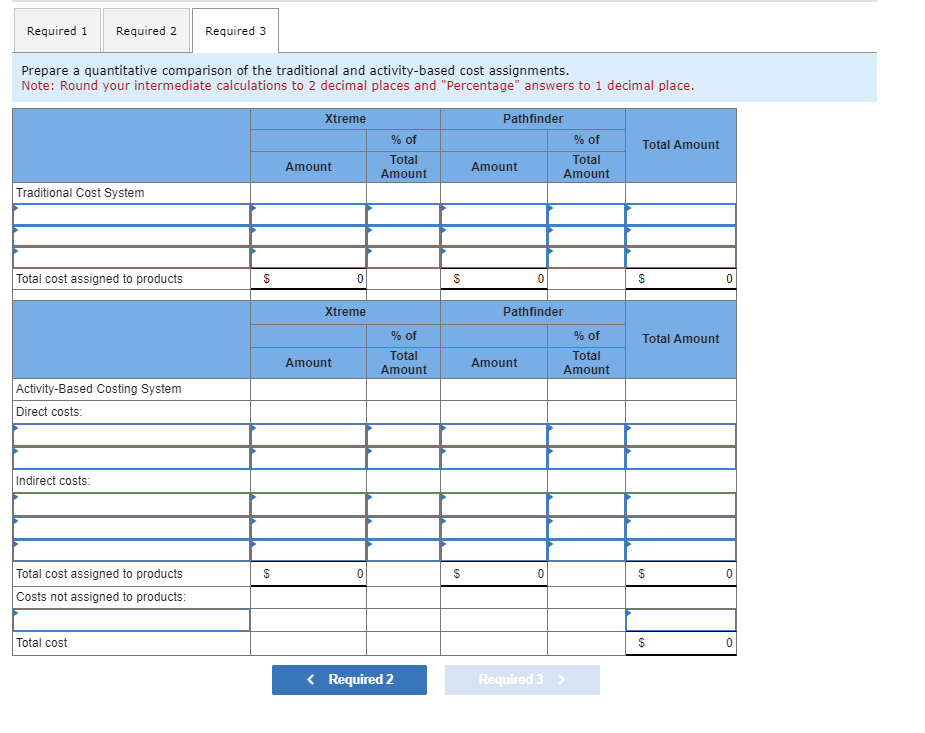Click the greyed-out Required 3 next button
This screenshot has height=733, width=925.
click(522, 679)
